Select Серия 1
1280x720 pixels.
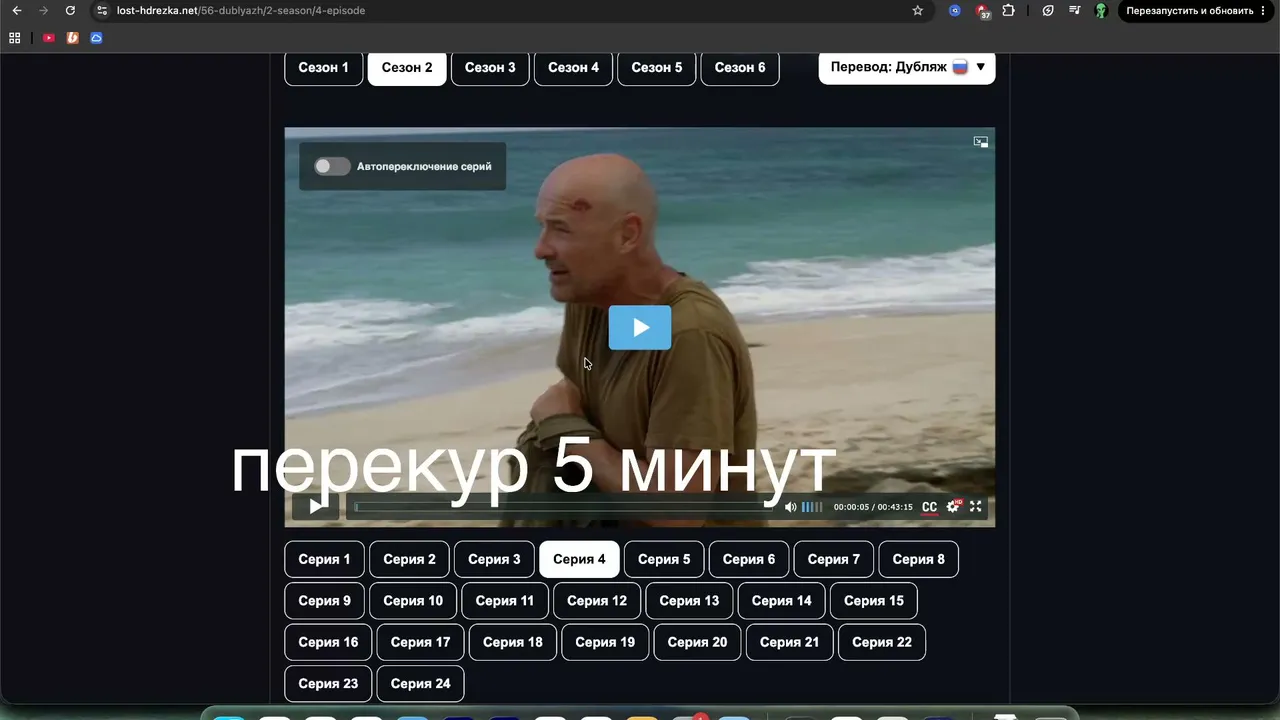pos(325,559)
